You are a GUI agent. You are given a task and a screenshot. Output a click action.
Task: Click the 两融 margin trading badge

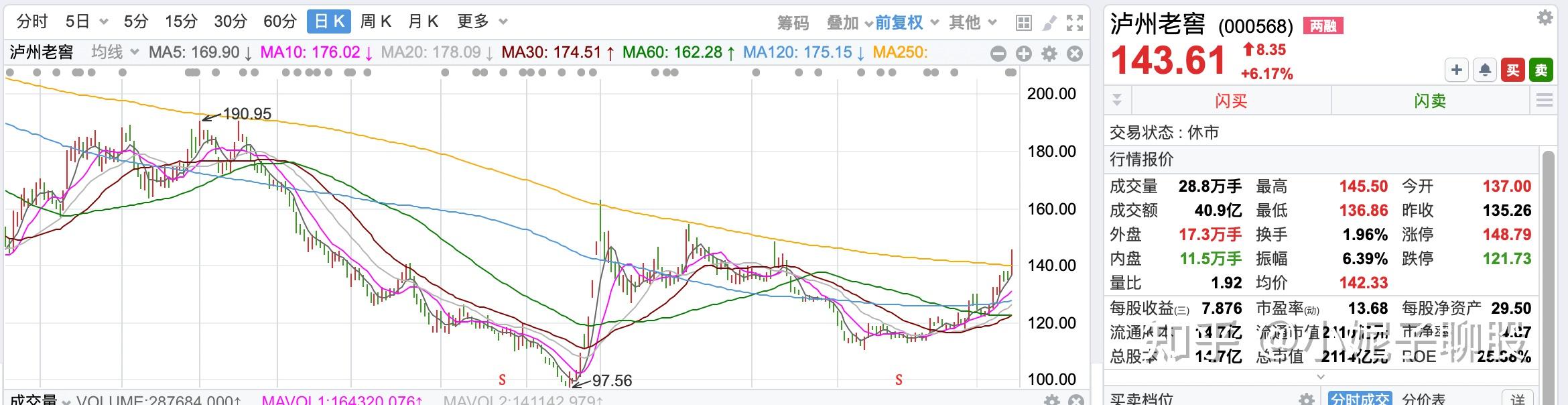tap(1323, 26)
